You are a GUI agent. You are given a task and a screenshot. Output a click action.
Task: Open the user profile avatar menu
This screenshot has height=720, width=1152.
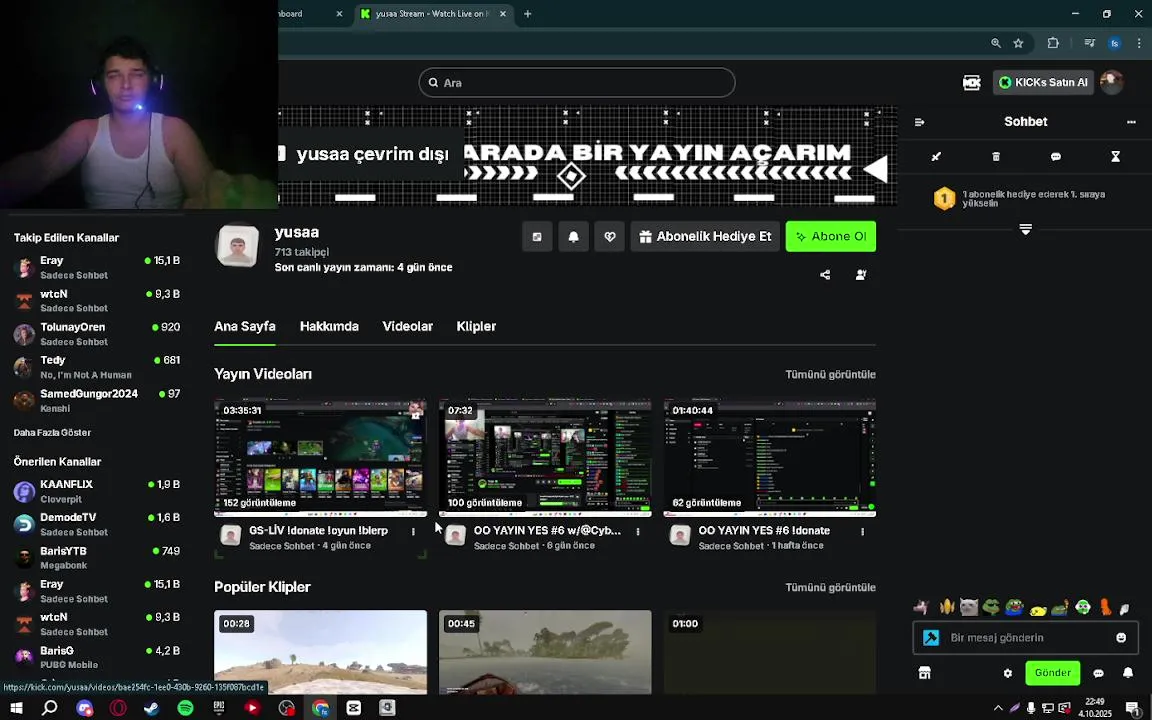pyautogui.click(x=1112, y=82)
